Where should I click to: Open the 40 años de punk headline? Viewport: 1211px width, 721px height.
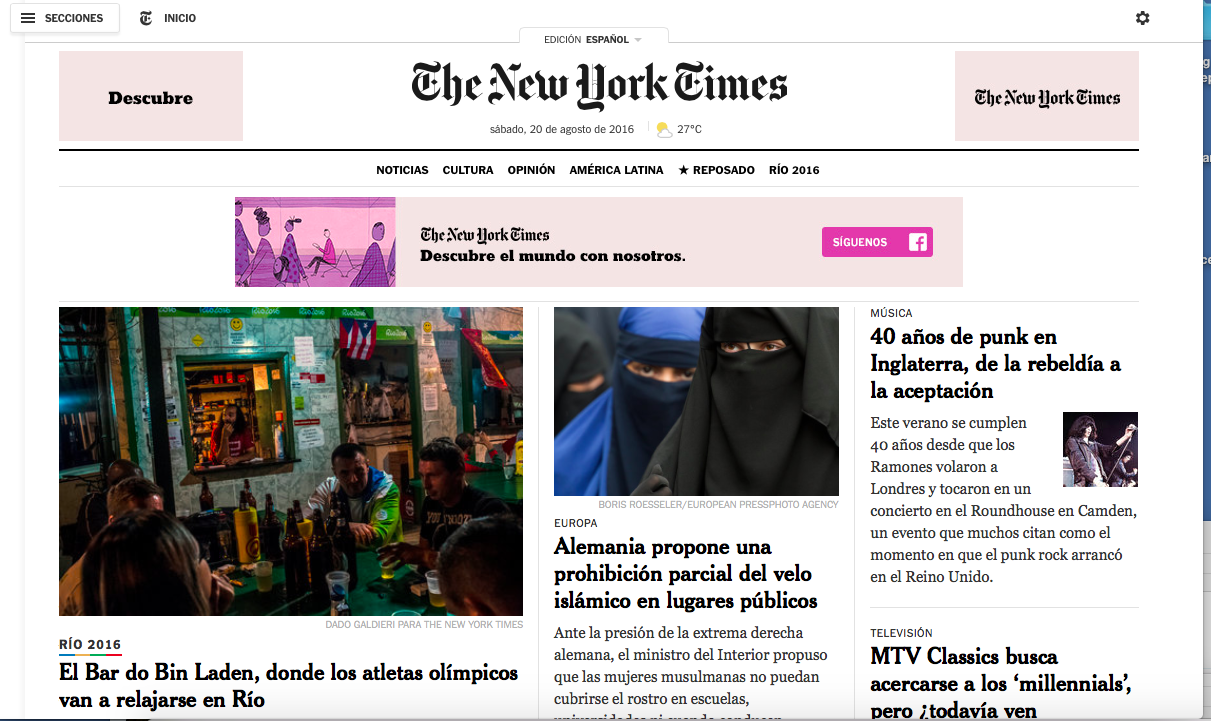(x=996, y=364)
